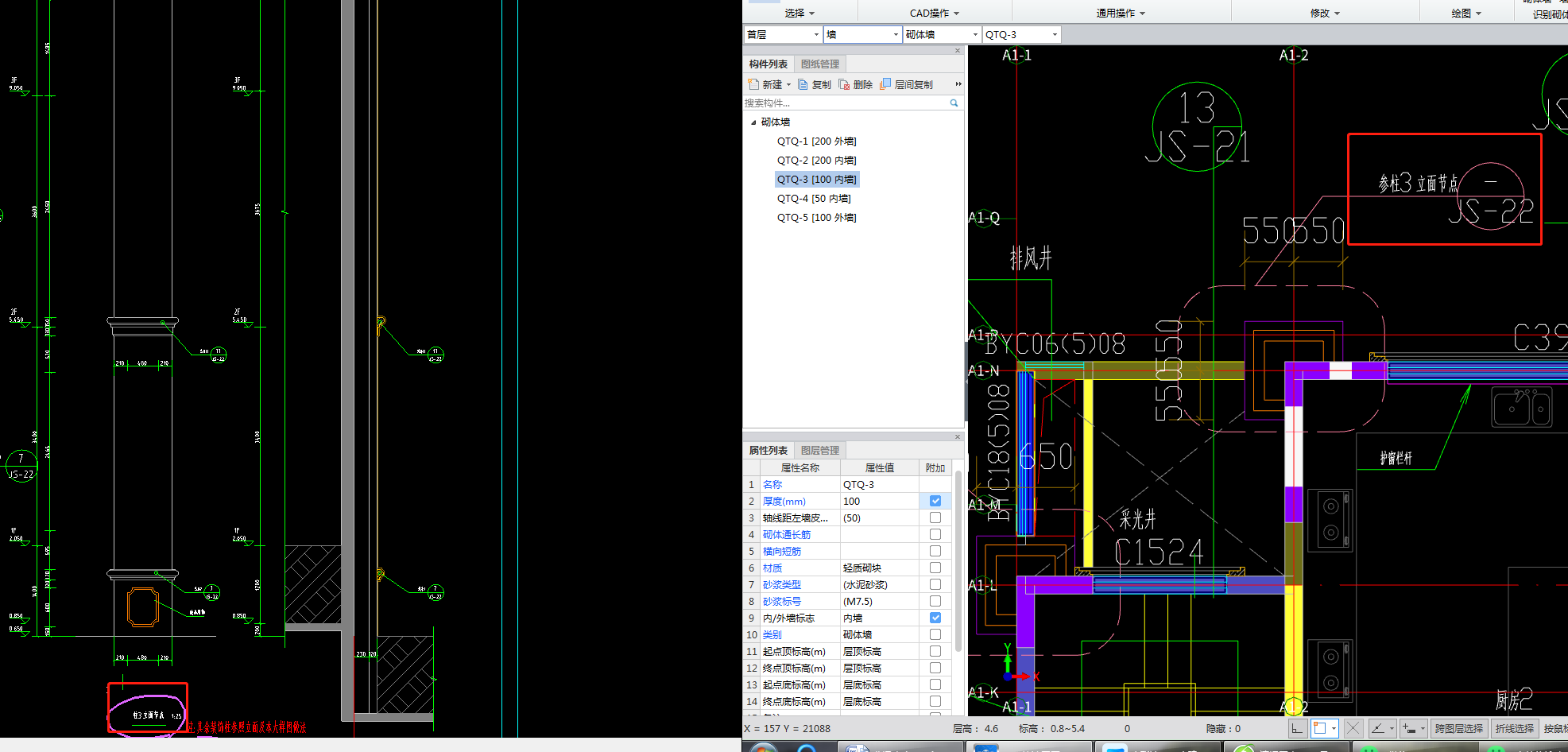
Task: Click the 层高: 4.6 status text
Action: (975, 728)
